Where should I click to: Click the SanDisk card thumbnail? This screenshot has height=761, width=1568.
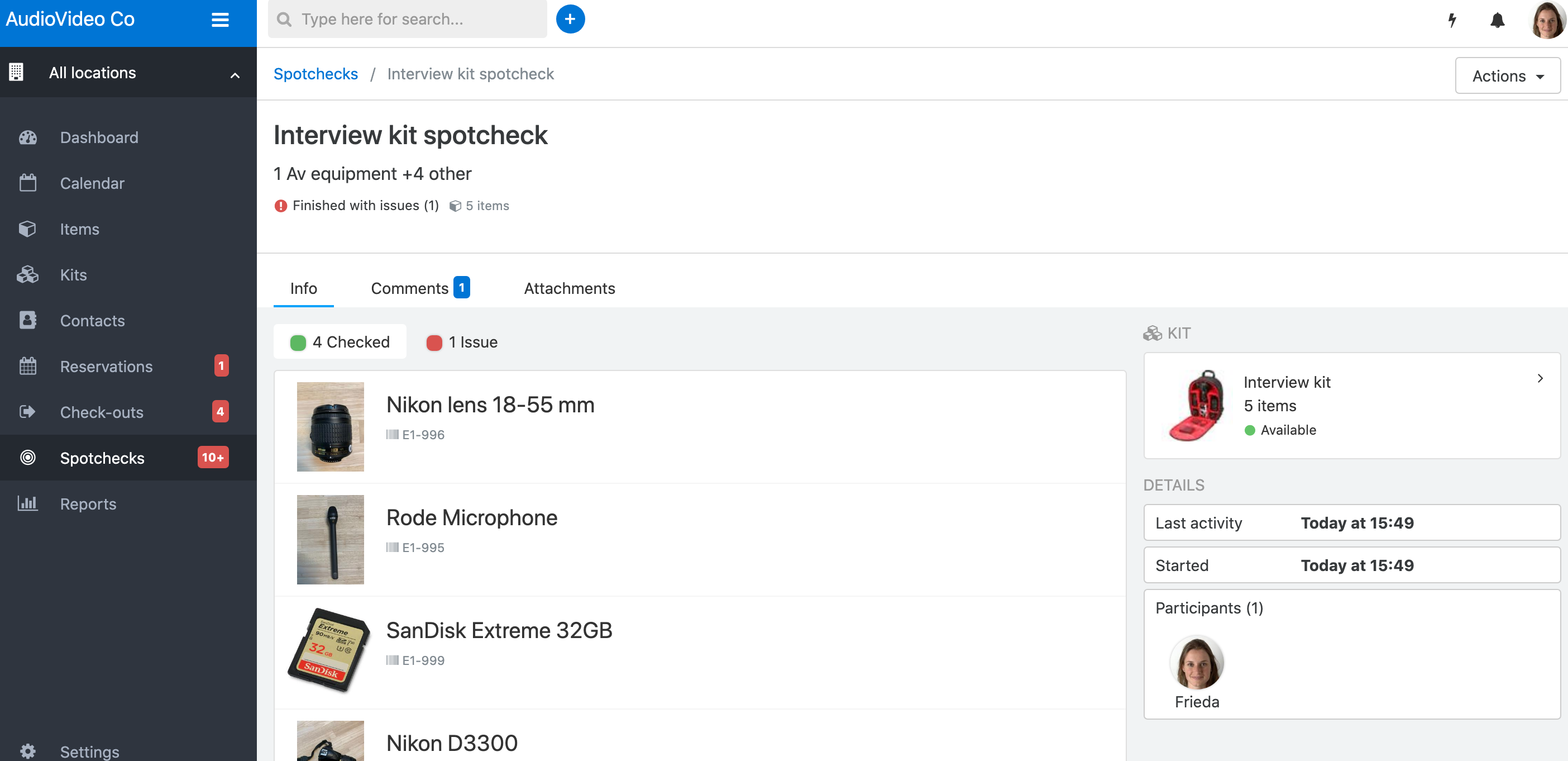329,650
